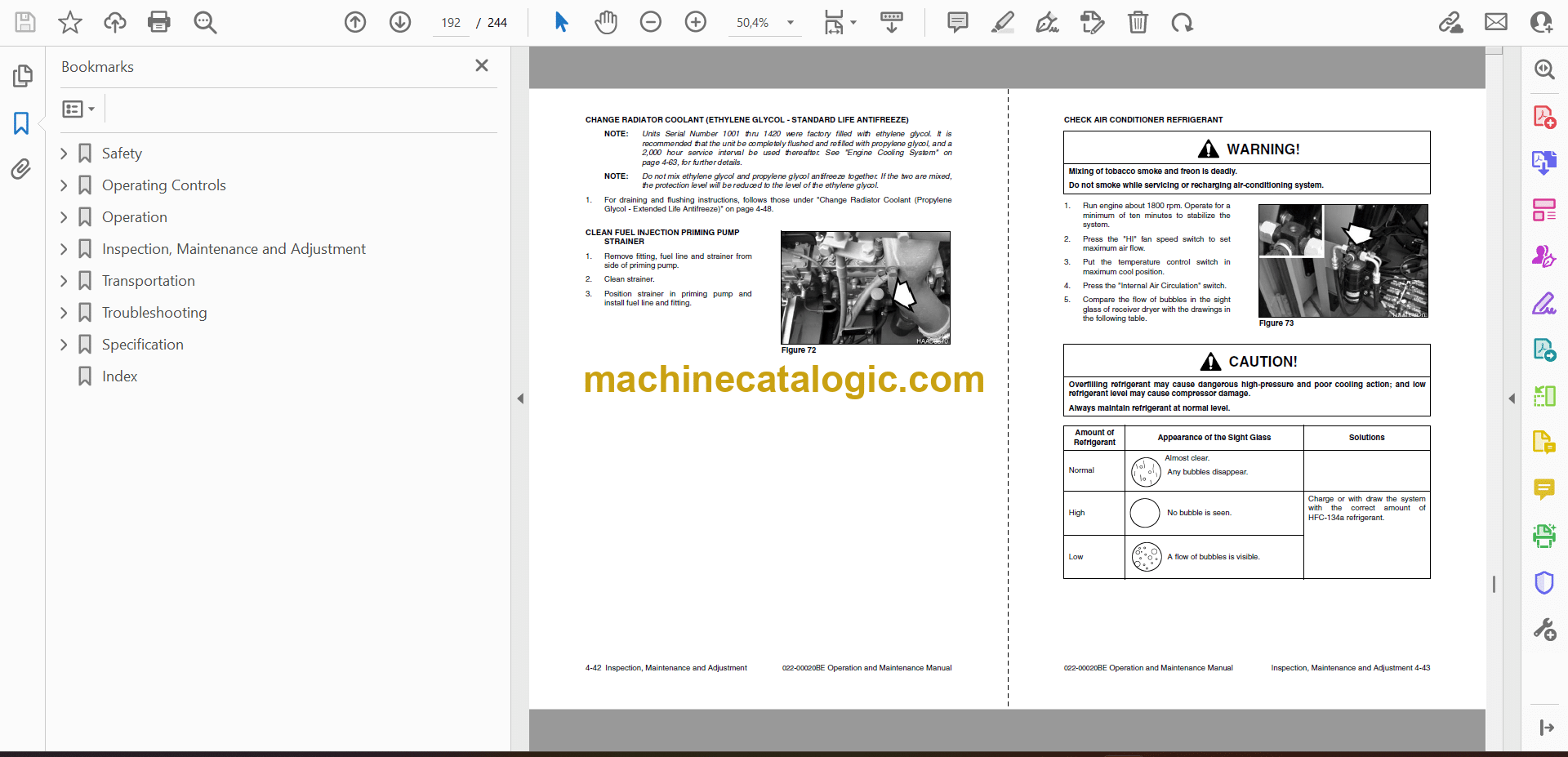Expand the Operation bookmark
This screenshot has height=757, width=1568.
point(64,217)
